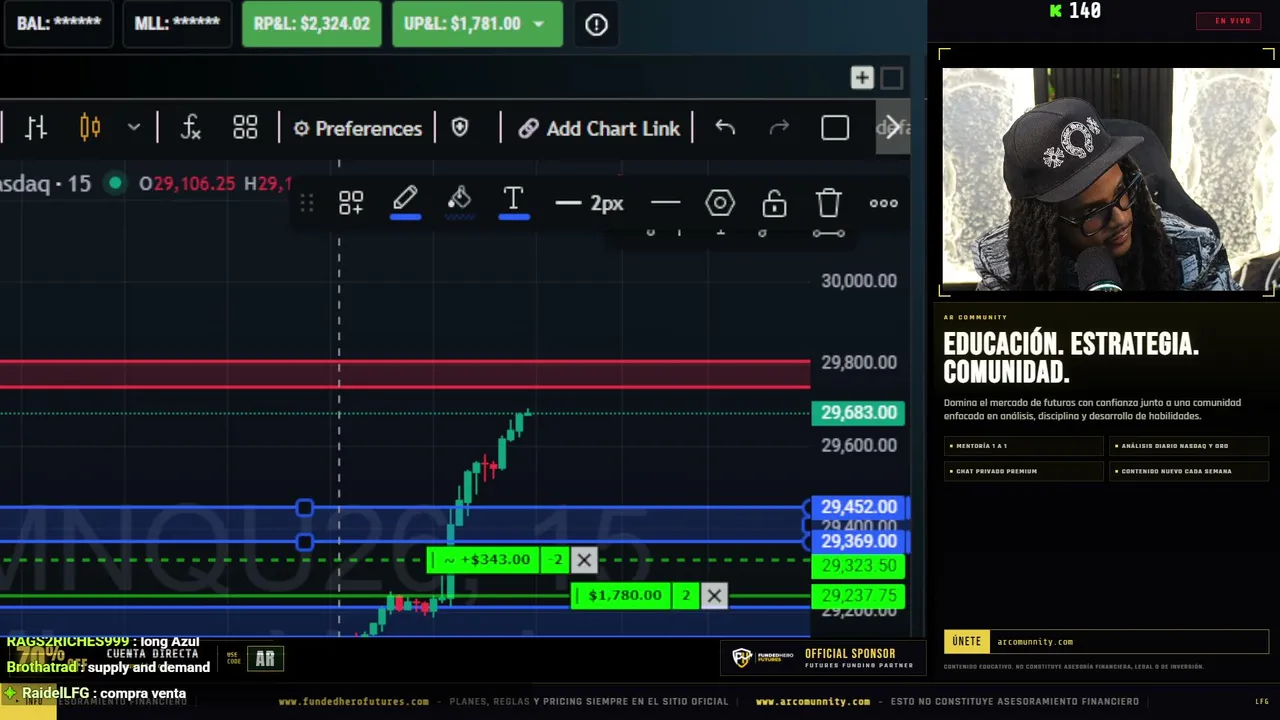The width and height of the screenshot is (1280, 720).
Task: Click the -2 order quantity box
Action: 556,560
